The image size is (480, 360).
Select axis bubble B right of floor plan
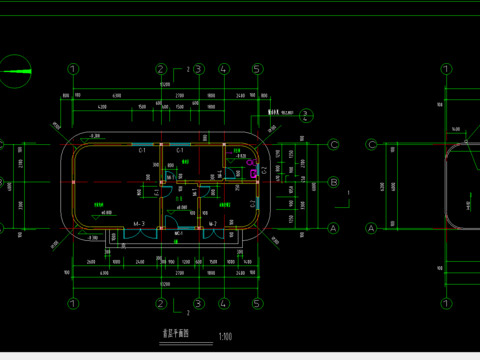(x=333, y=182)
